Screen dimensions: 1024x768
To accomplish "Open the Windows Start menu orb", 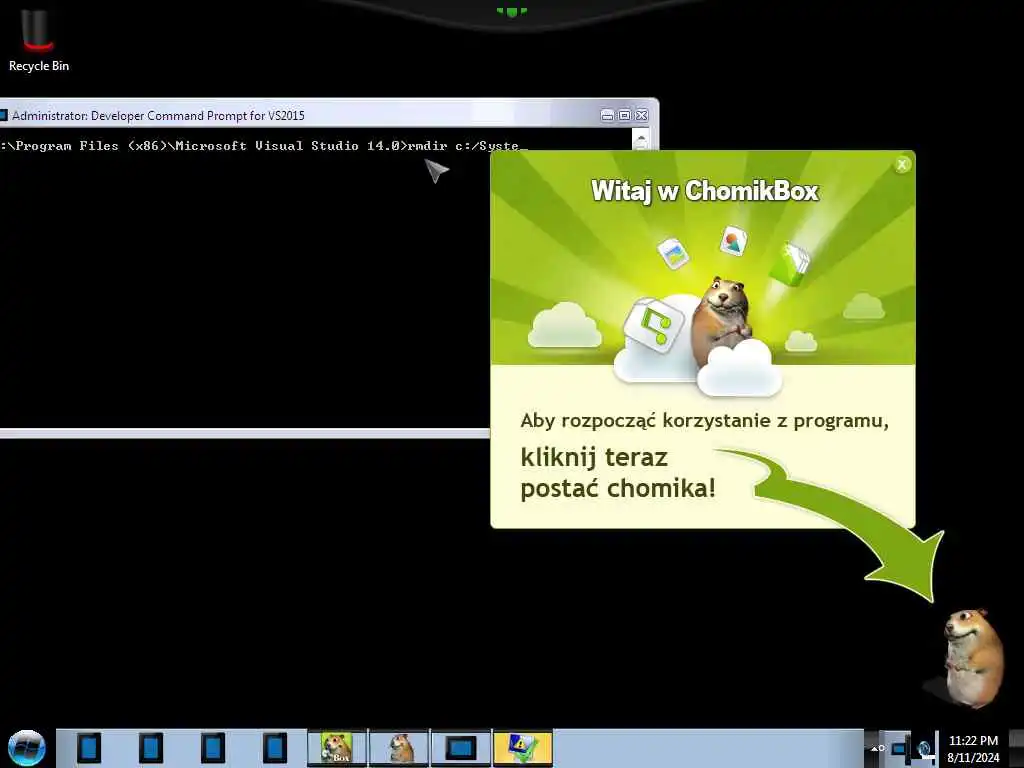I will 26,748.
